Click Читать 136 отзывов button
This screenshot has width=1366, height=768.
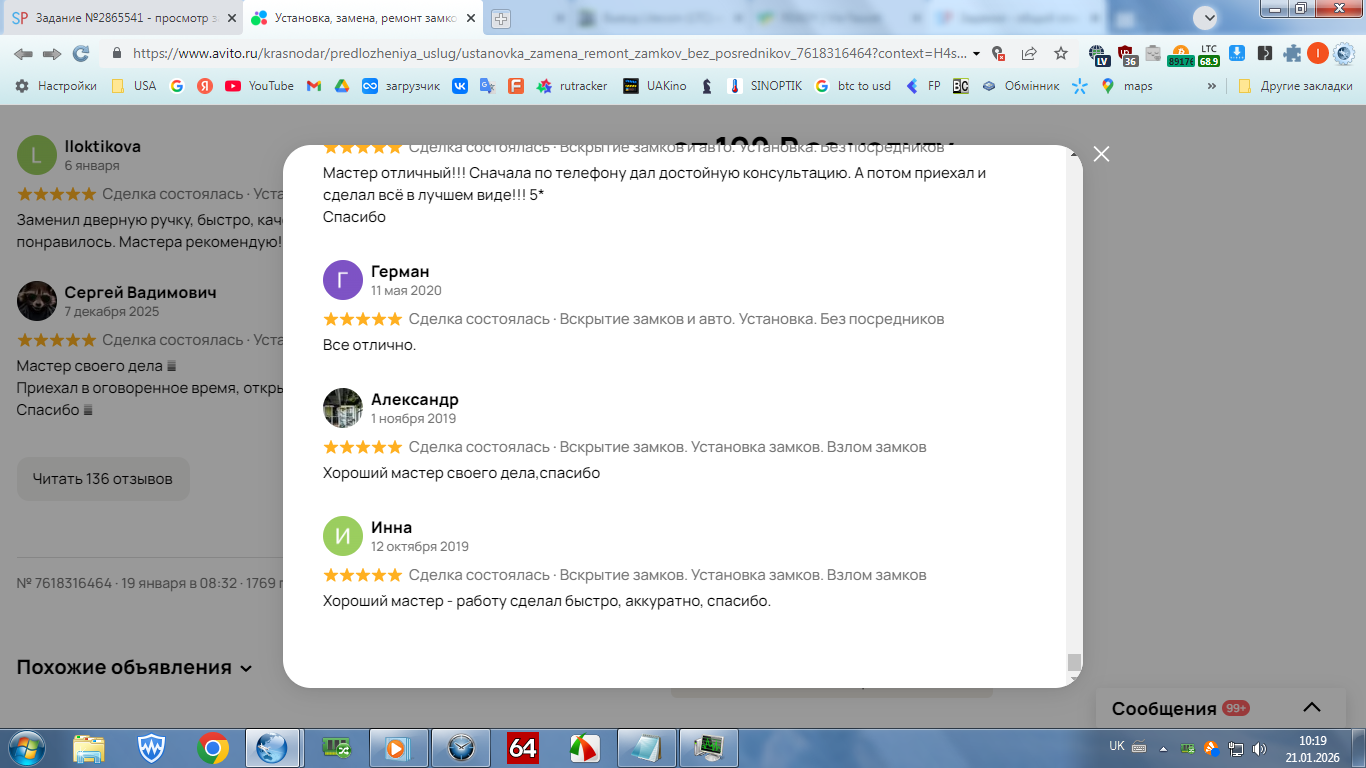click(103, 479)
